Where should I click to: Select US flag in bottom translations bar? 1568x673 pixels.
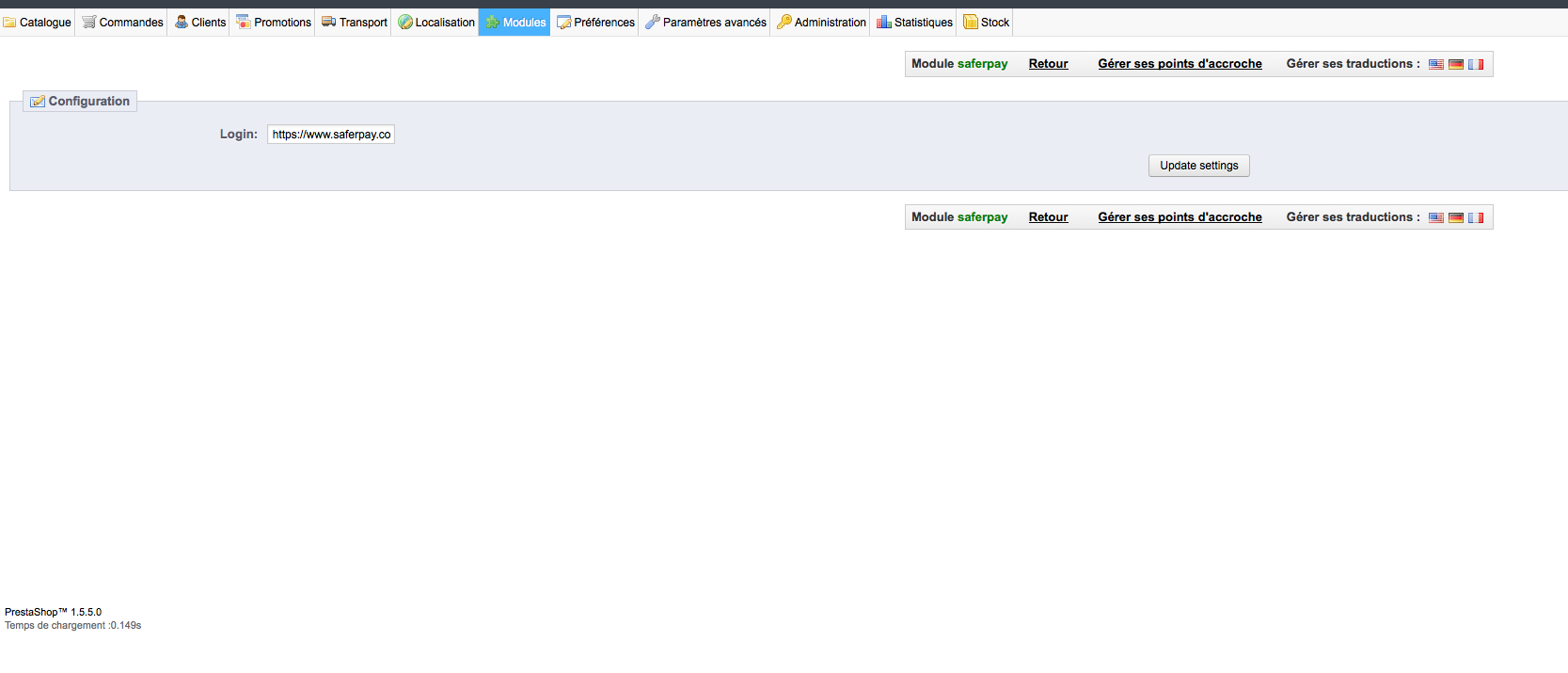coord(1436,217)
